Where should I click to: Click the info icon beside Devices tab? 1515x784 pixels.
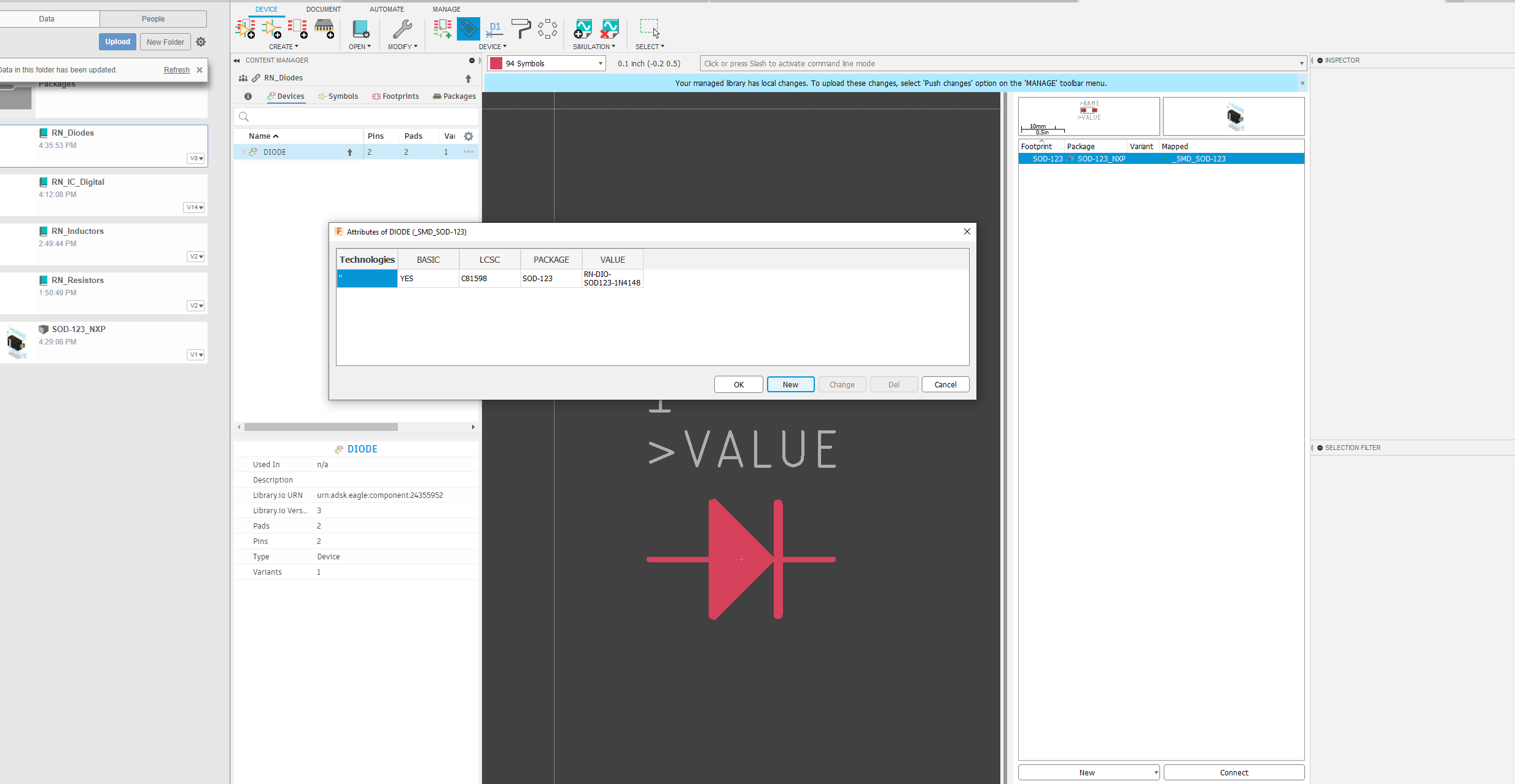[x=248, y=96]
